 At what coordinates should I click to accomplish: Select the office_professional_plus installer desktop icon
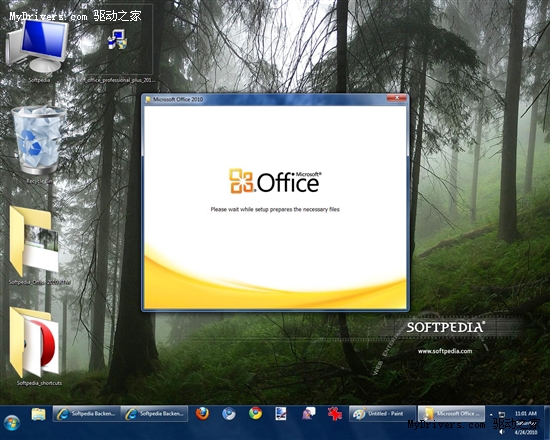[x=118, y=45]
